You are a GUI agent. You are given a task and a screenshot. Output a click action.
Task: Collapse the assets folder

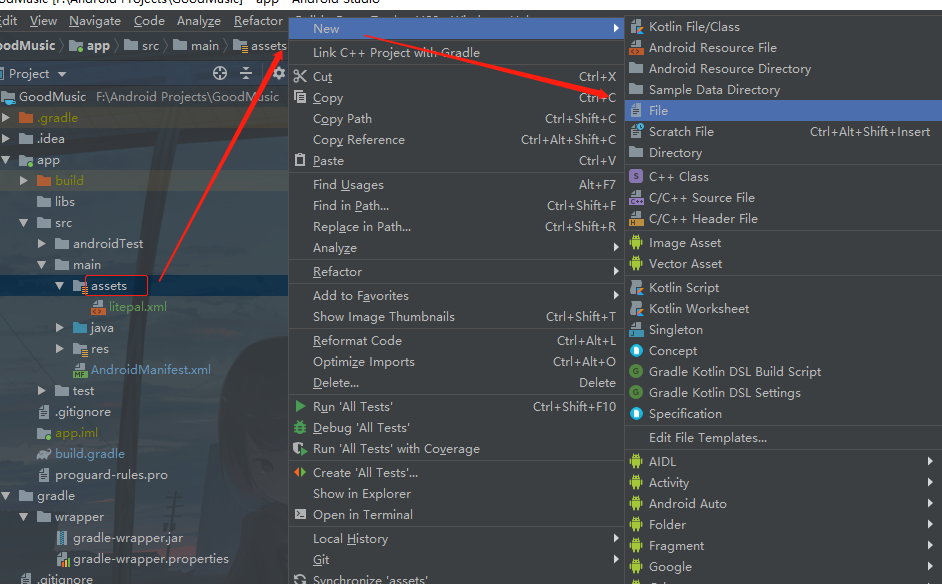[59, 286]
